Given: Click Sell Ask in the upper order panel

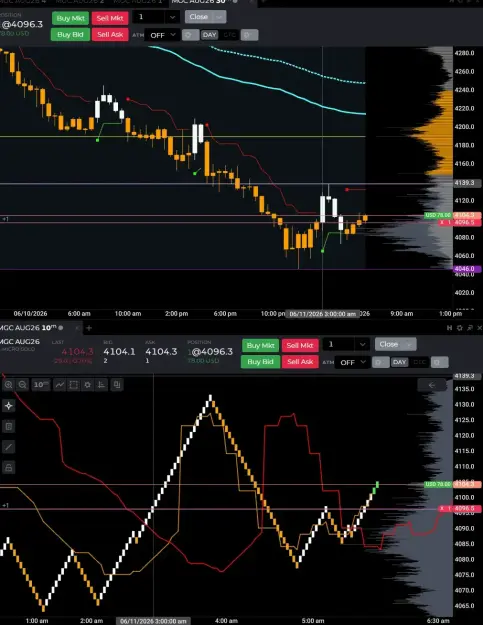Looking at the screenshot, I should pos(110,35).
